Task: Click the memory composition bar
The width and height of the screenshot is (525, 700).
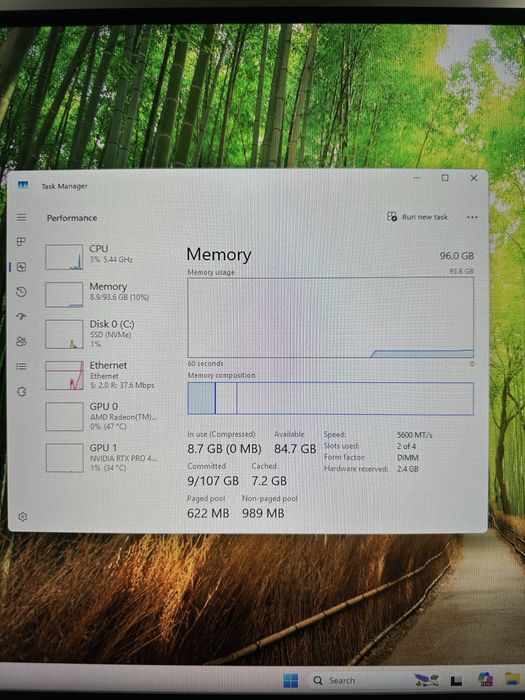Action: (330, 398)
